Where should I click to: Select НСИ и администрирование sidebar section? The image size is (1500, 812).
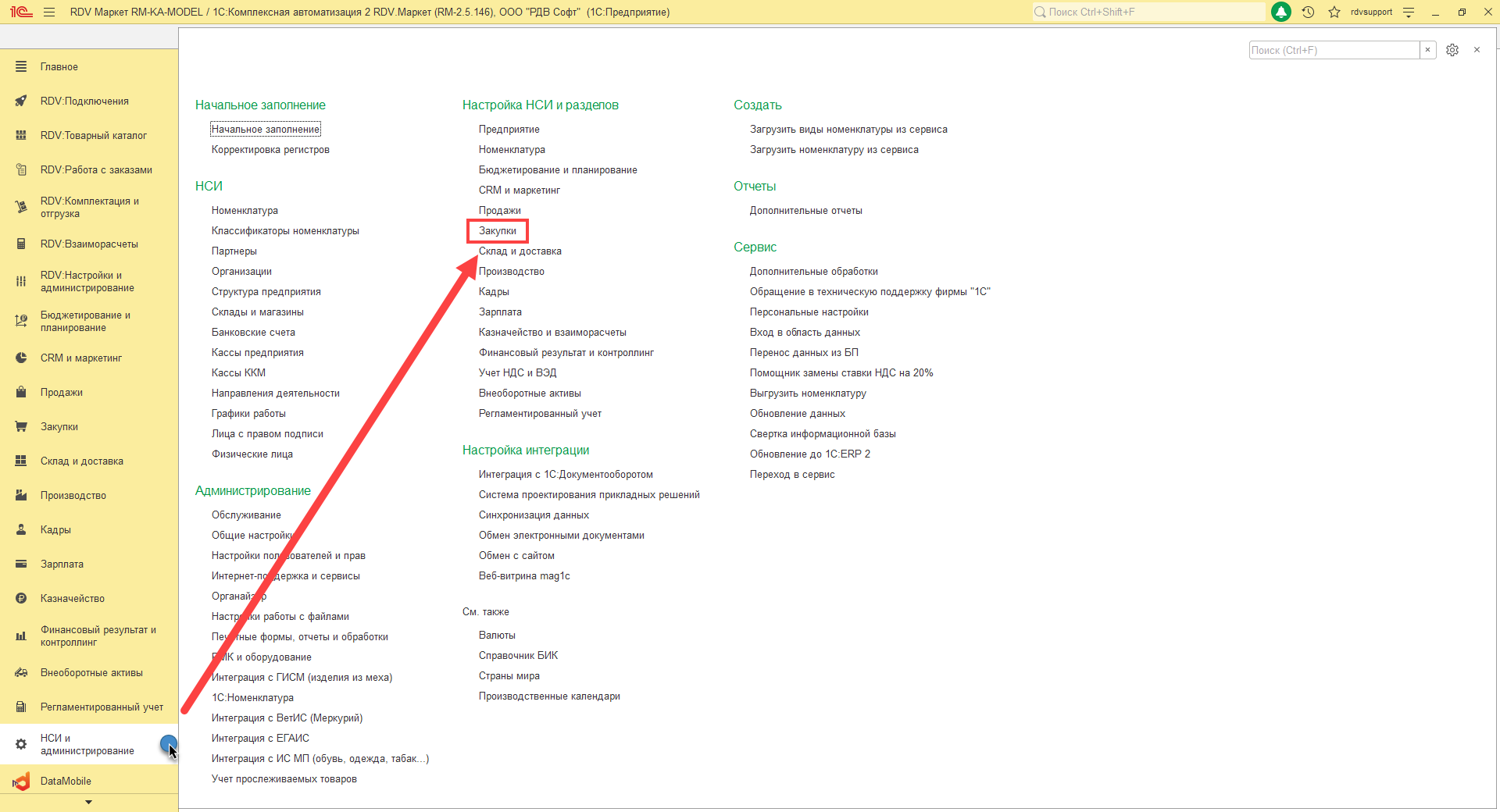click(89, 745)
